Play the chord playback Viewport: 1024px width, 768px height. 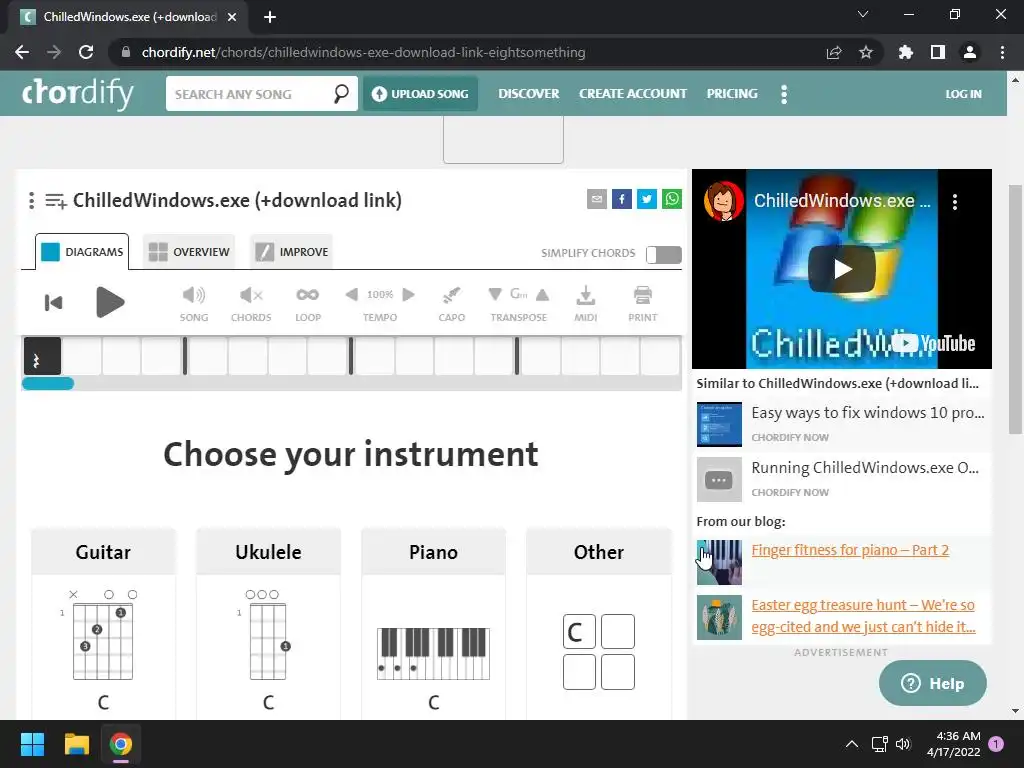tap(110, 302)
